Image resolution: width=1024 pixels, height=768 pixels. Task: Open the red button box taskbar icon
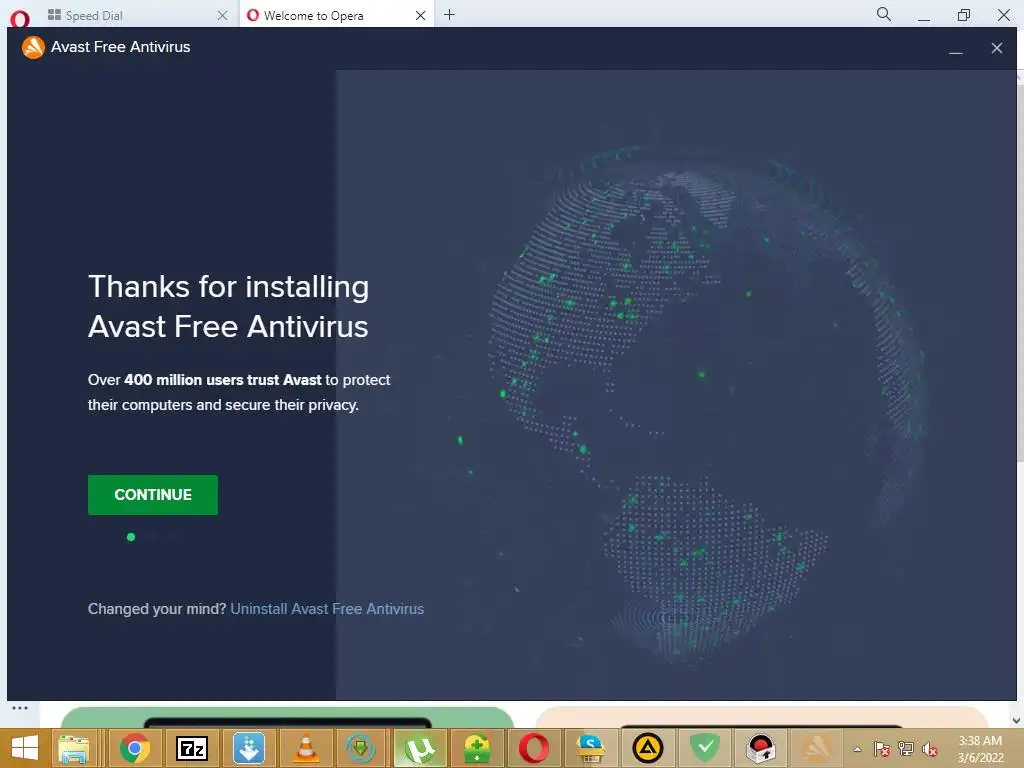pos(760,748)
